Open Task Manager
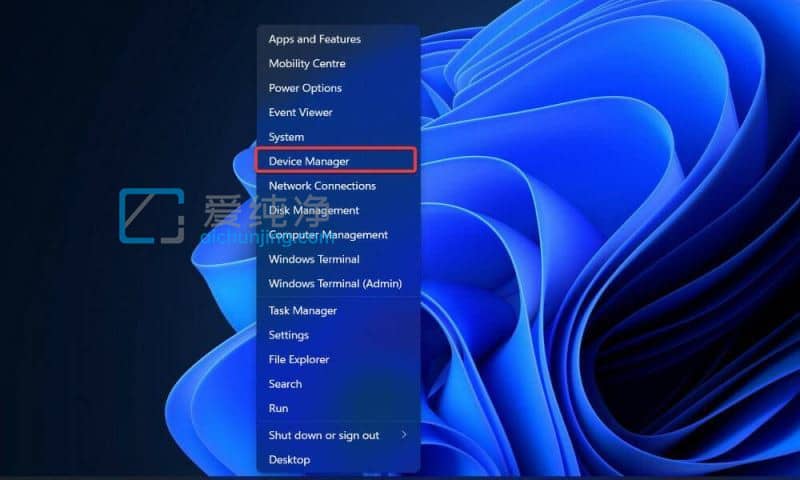This screenshot has height=480, width=800. pyautogui.click(x=302, y=311)
